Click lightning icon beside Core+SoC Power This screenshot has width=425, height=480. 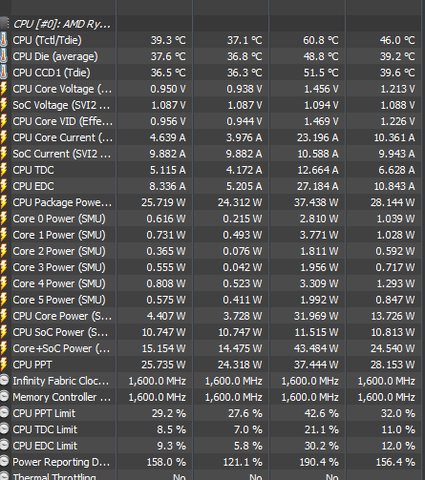pos(4,348)
